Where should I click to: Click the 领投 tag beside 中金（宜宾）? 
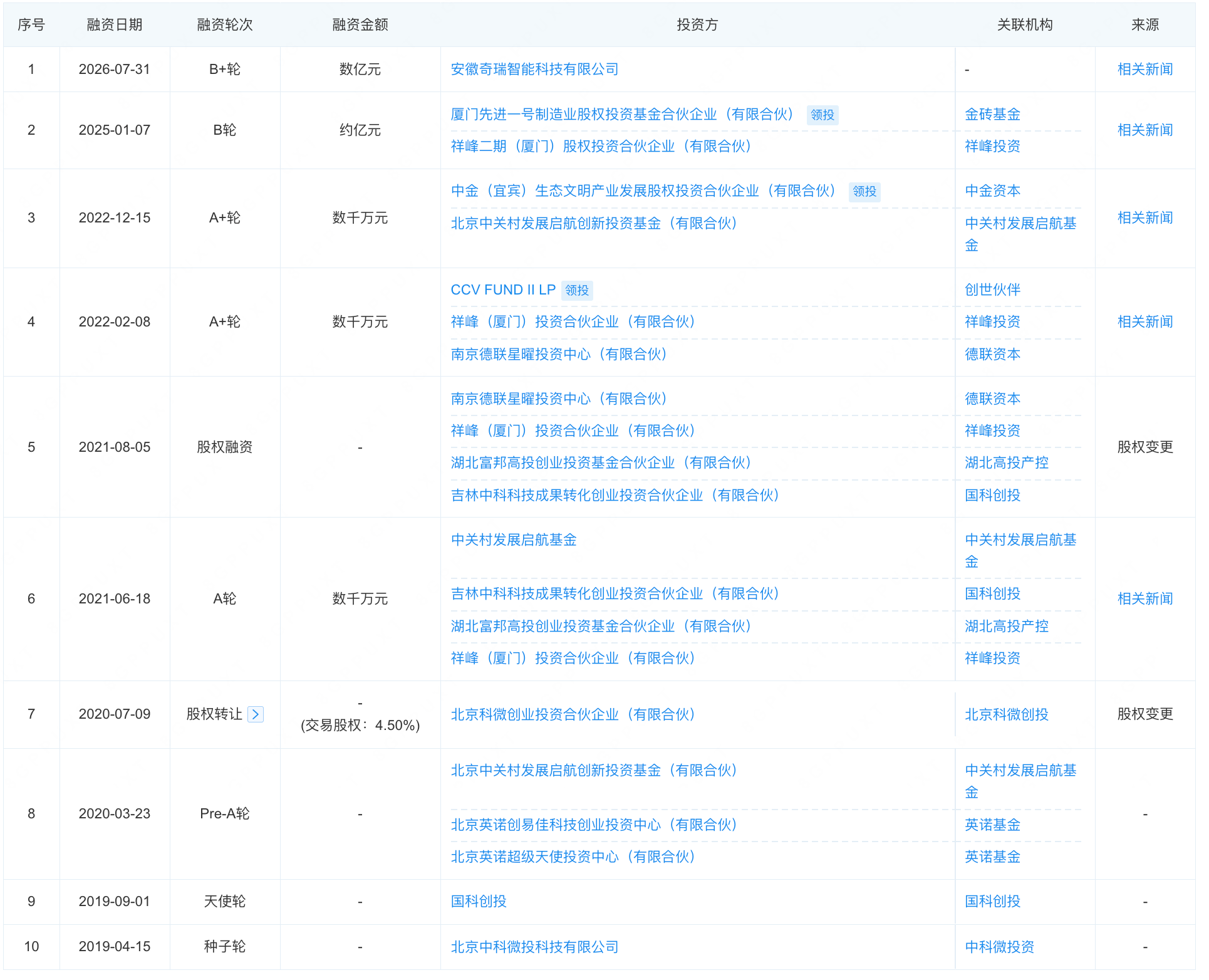point(864,192)
